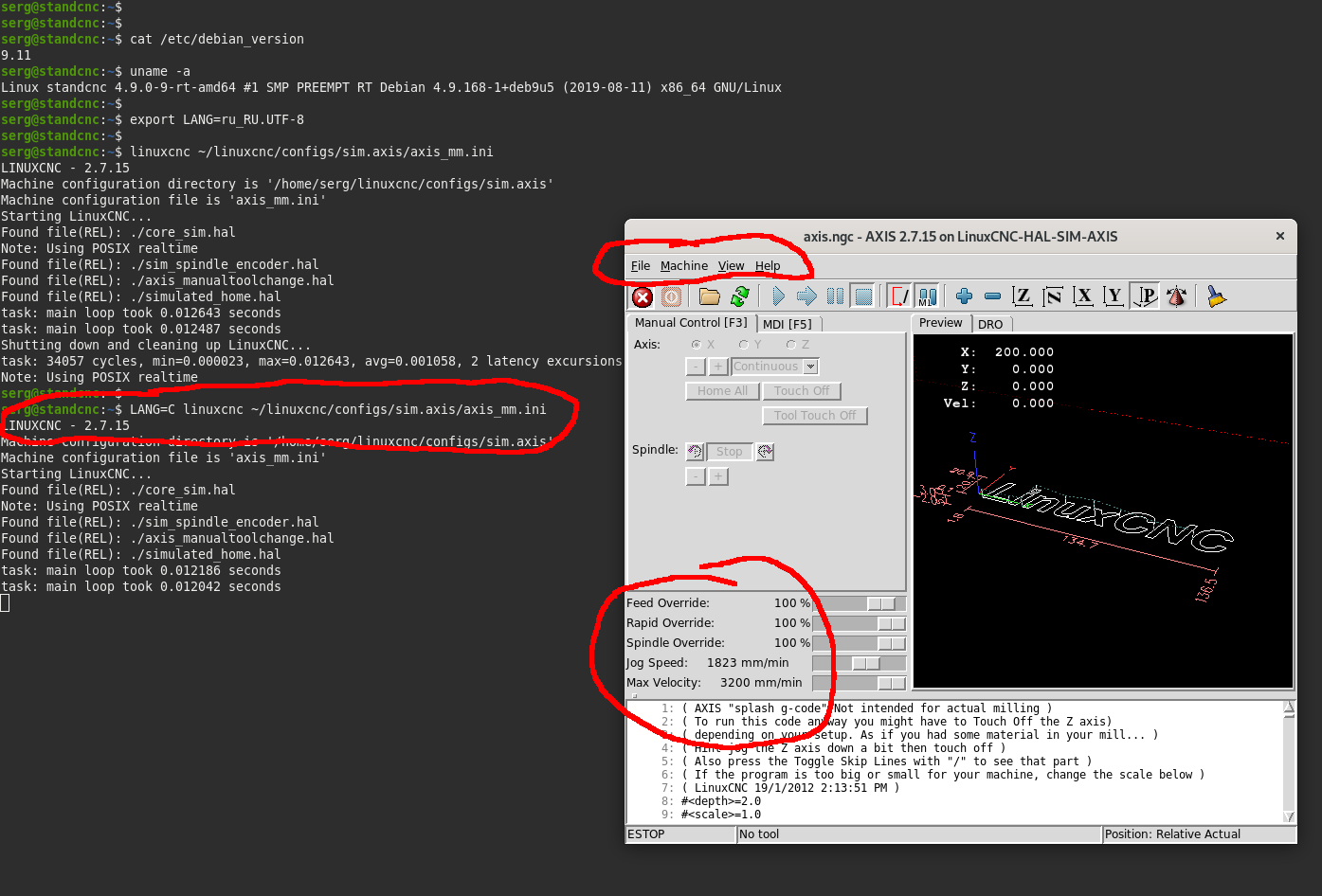Switch to the Manual Control [F3] tab
This screenshot has height=896, width=1322.
(x=691, y=323)
